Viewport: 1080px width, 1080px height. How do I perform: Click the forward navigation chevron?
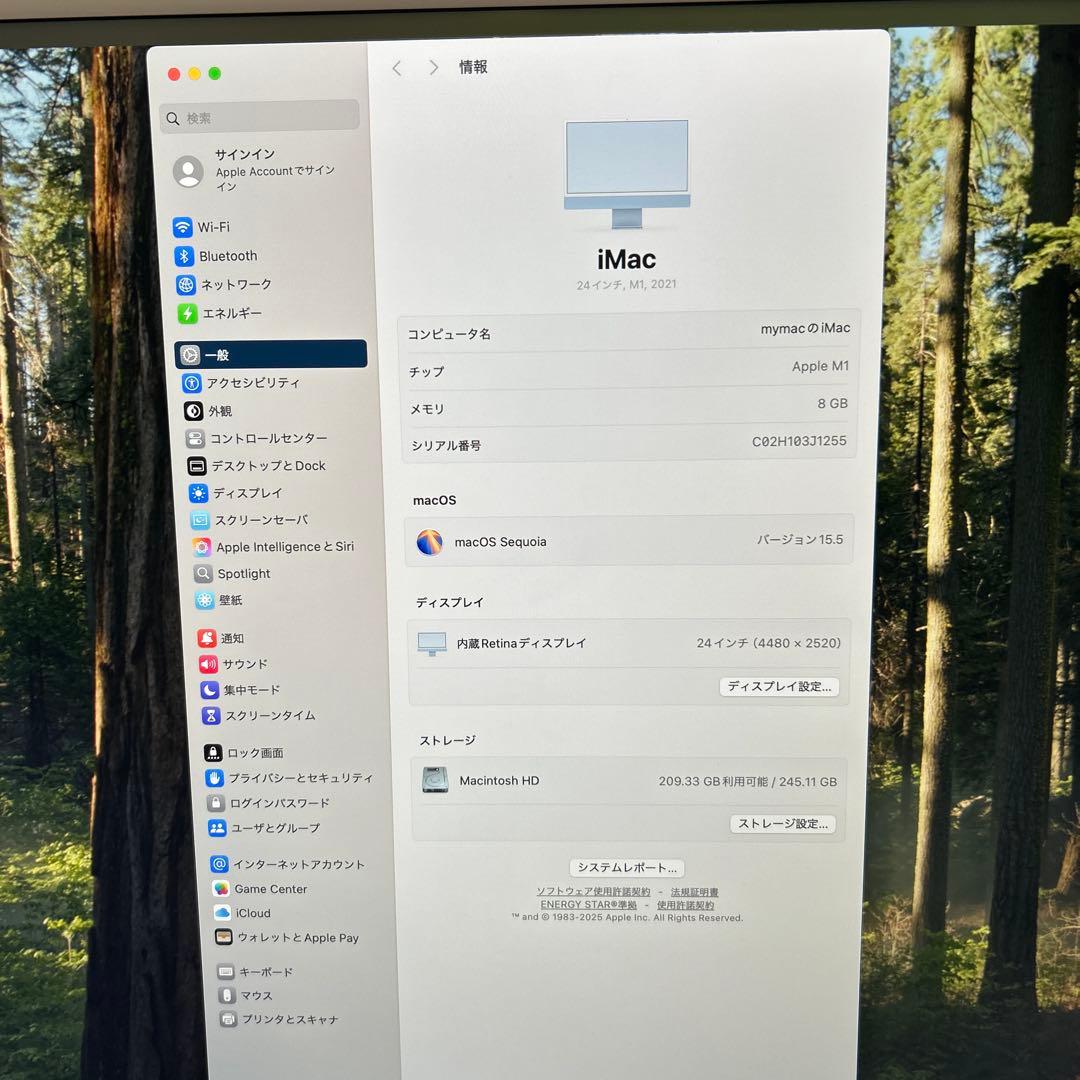click(x=432, y=68)
